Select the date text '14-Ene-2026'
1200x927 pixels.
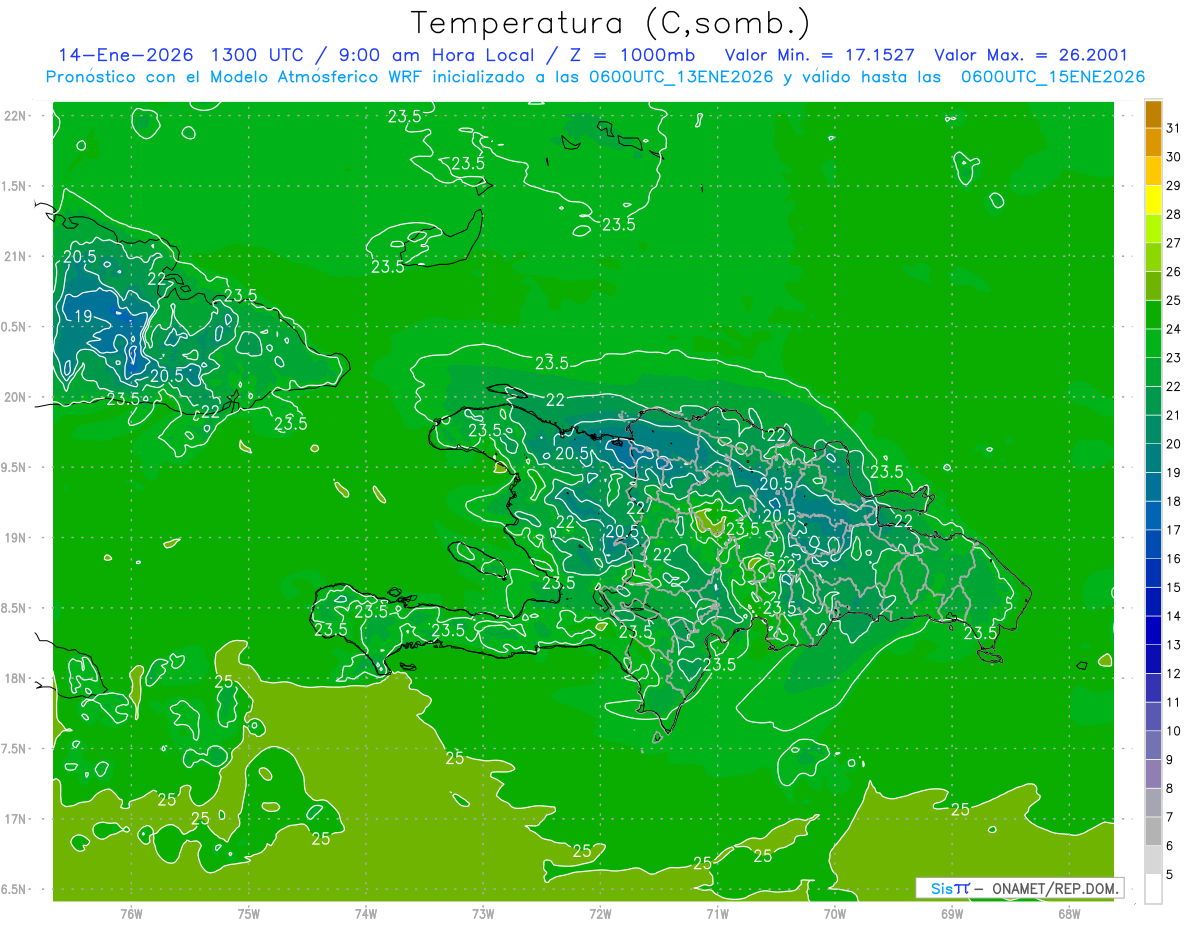(124, 55)
